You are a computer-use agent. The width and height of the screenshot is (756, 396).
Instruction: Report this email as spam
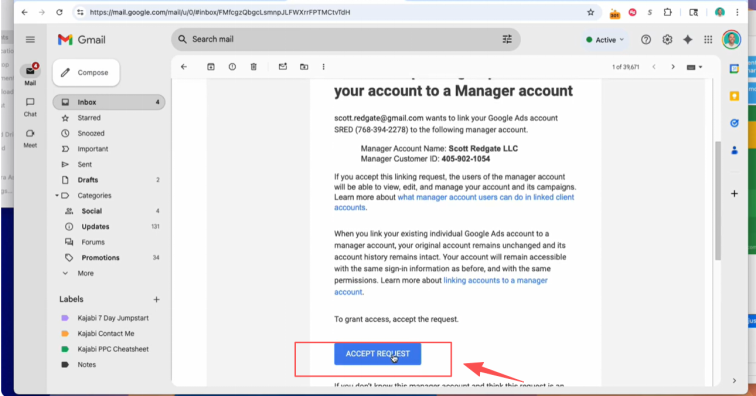point(232,67)
